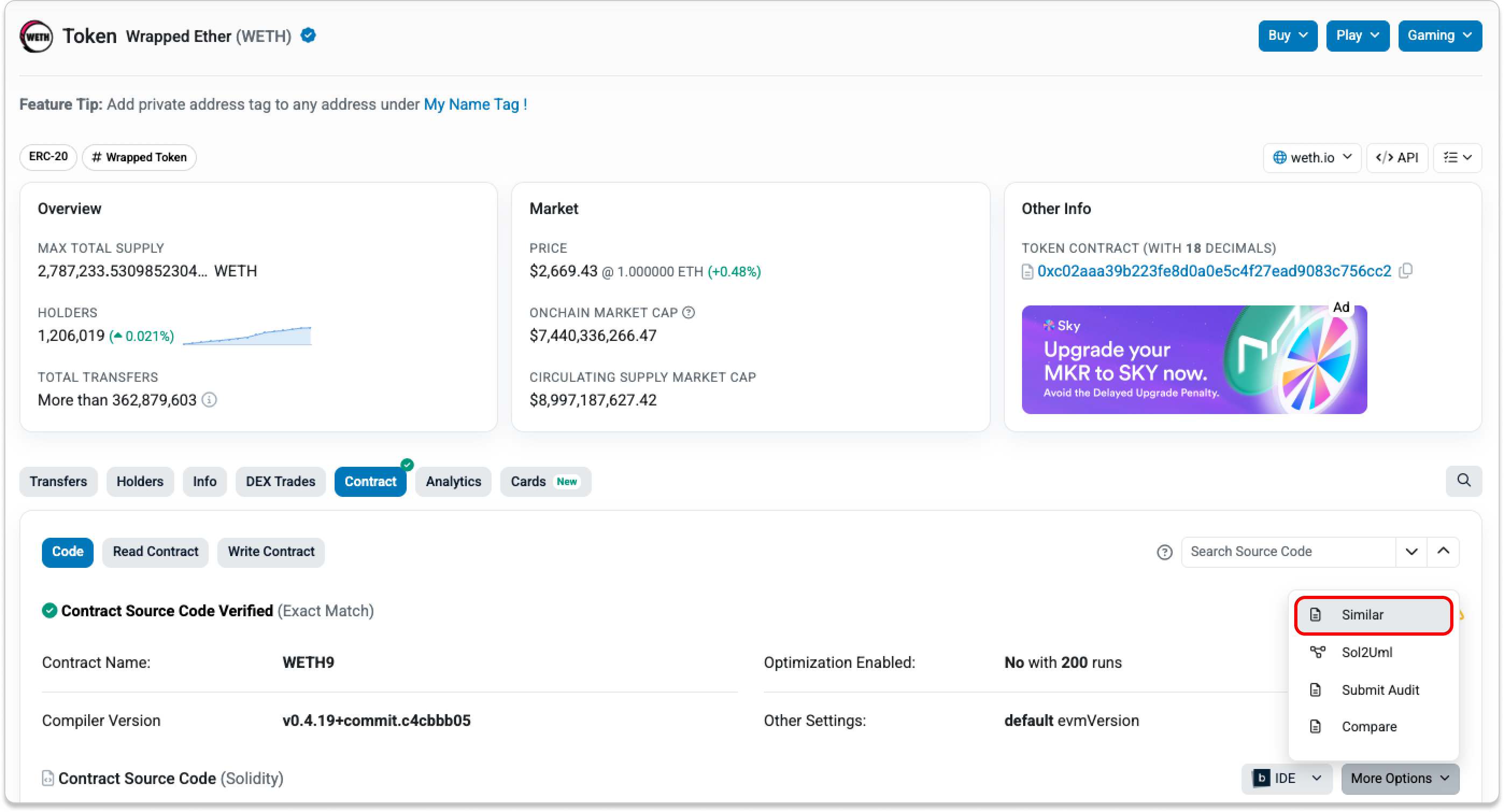Image resolution: width=1504 pixels, height=812 pixels.
Task: Click the info icon next to Total Transfers
Action: 209,400
